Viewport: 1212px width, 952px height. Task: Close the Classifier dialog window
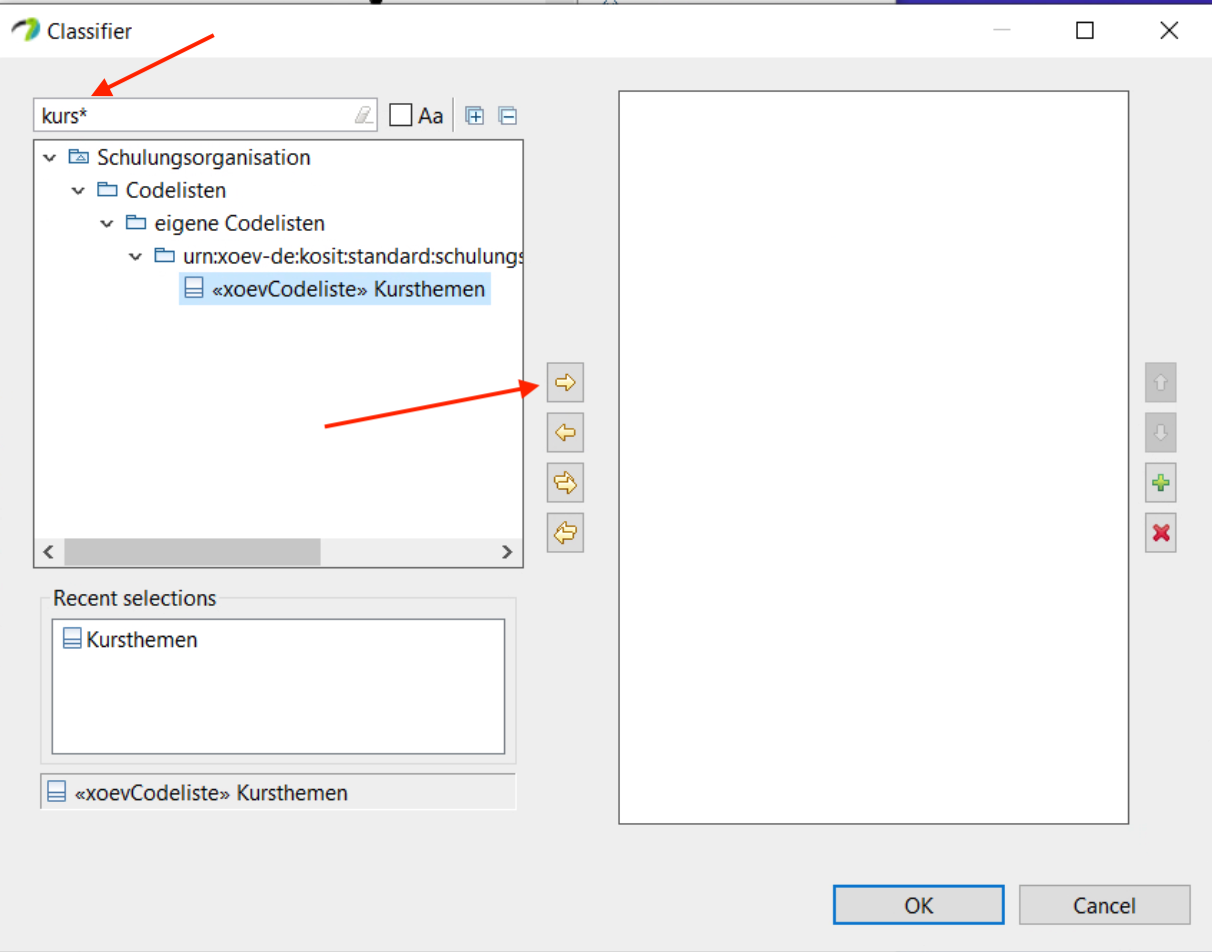[1169, 31]
